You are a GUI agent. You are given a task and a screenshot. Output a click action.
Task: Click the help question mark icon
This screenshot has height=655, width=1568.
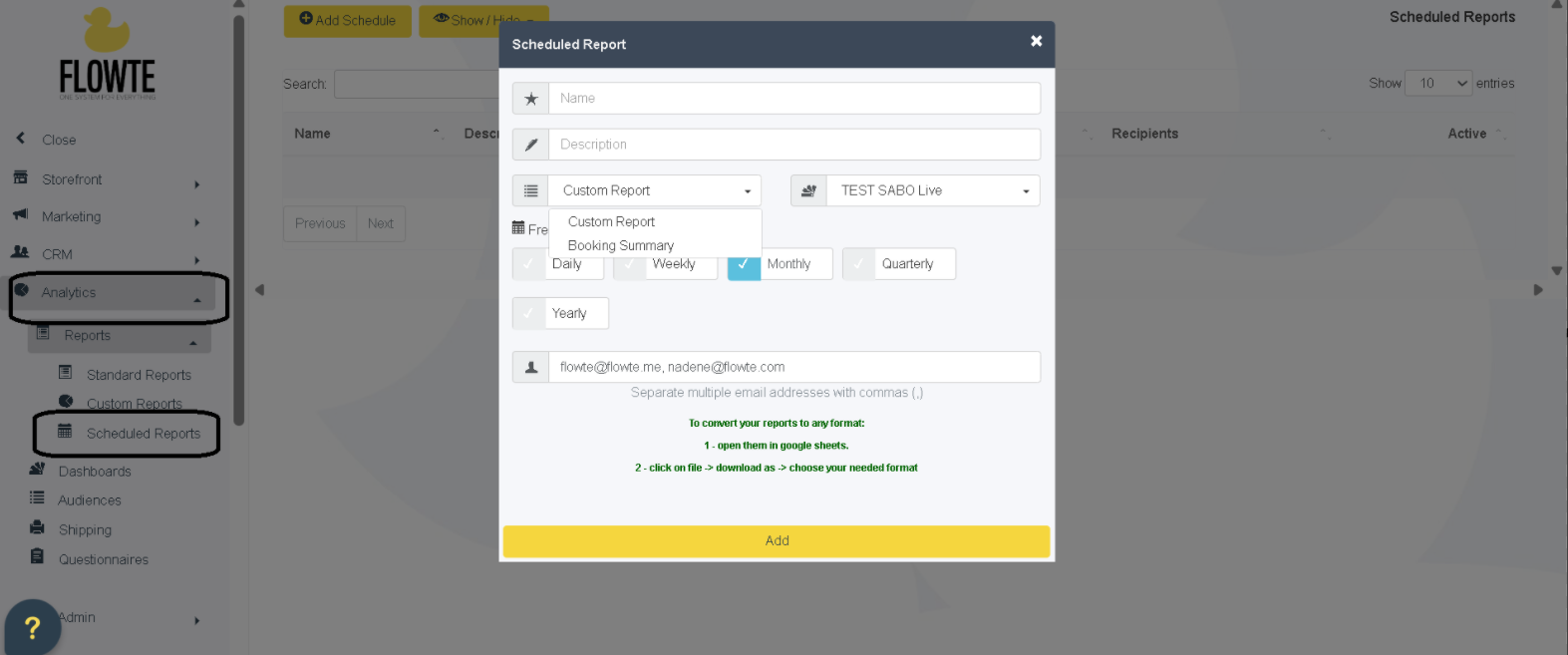(32, 627)
